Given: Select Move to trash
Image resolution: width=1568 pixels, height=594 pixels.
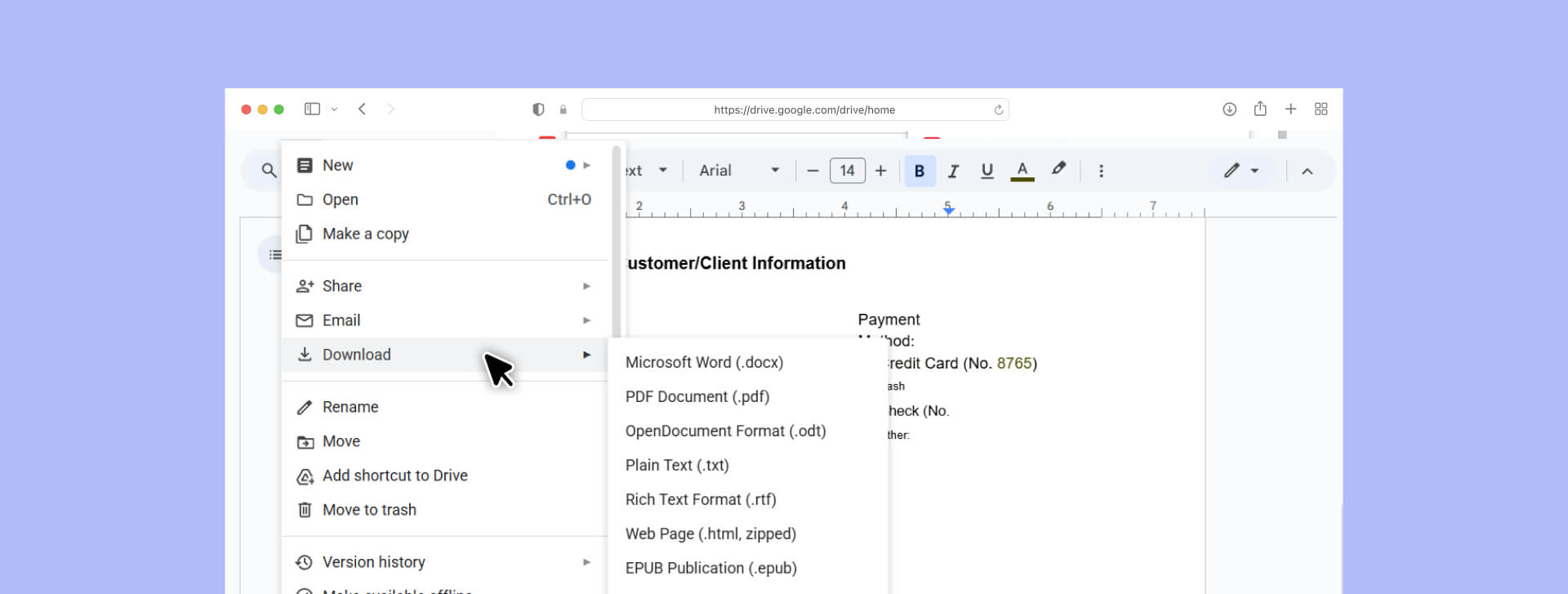Looking at the screenshot, I should tap(445, 510).
